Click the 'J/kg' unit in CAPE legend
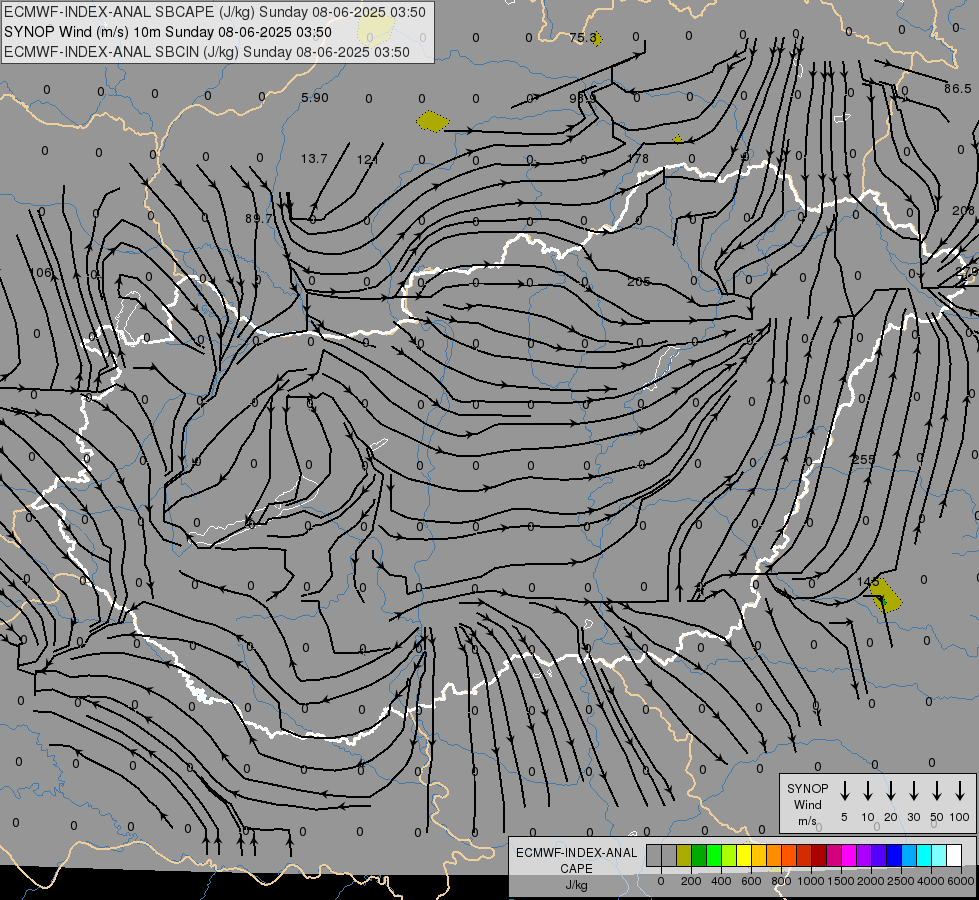 point(576,885)
